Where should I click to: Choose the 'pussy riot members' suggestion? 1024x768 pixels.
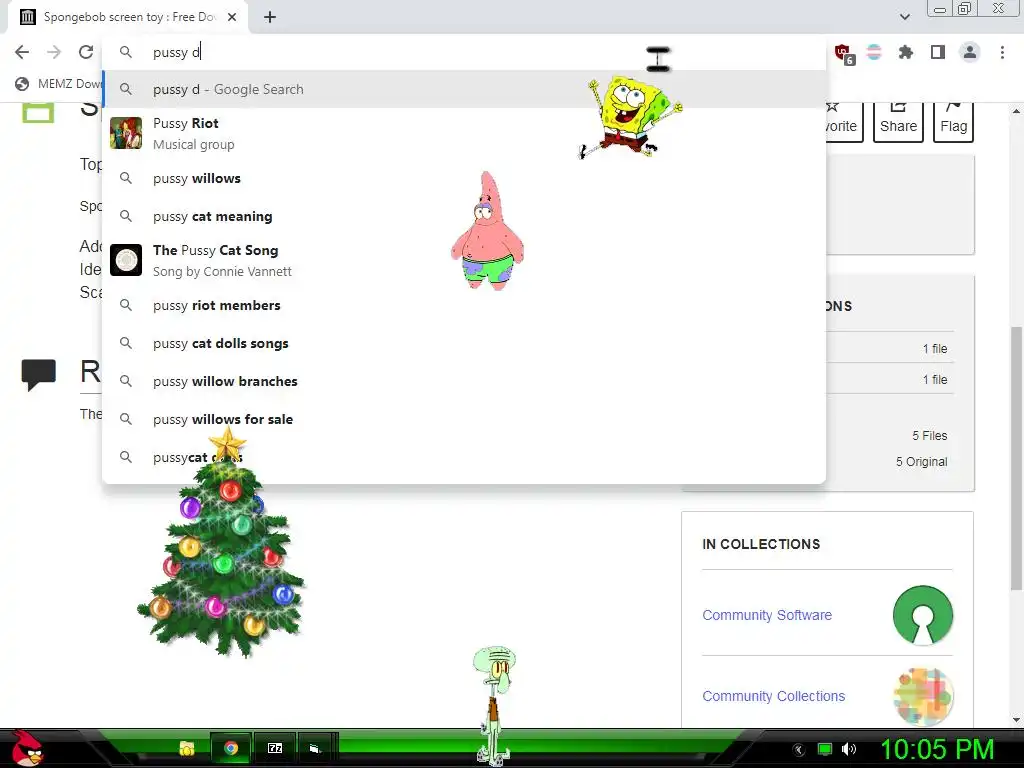(464, 305)
